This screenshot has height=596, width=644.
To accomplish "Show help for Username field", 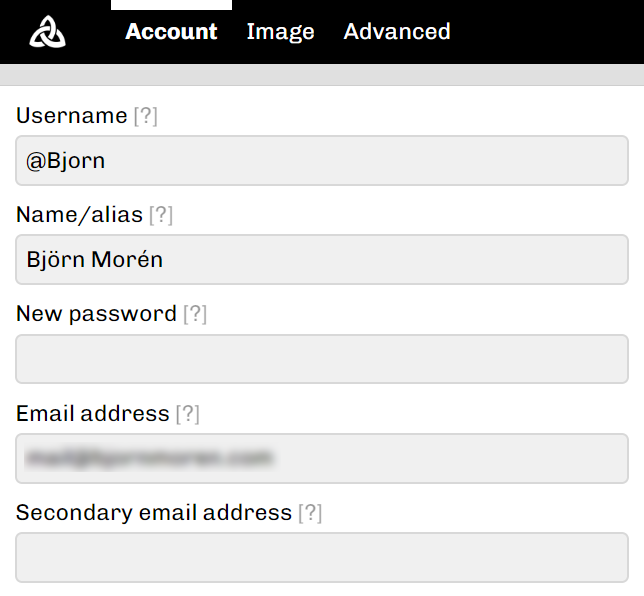I will click(x=146, y=116).
